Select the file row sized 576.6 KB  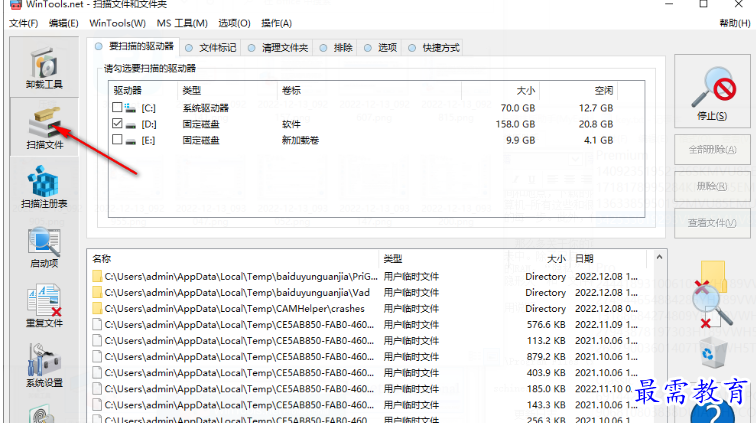tap(367, 325)
